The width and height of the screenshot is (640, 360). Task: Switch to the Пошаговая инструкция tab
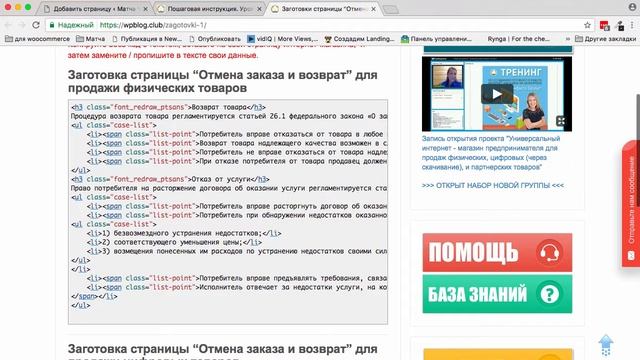pos(209,9)
